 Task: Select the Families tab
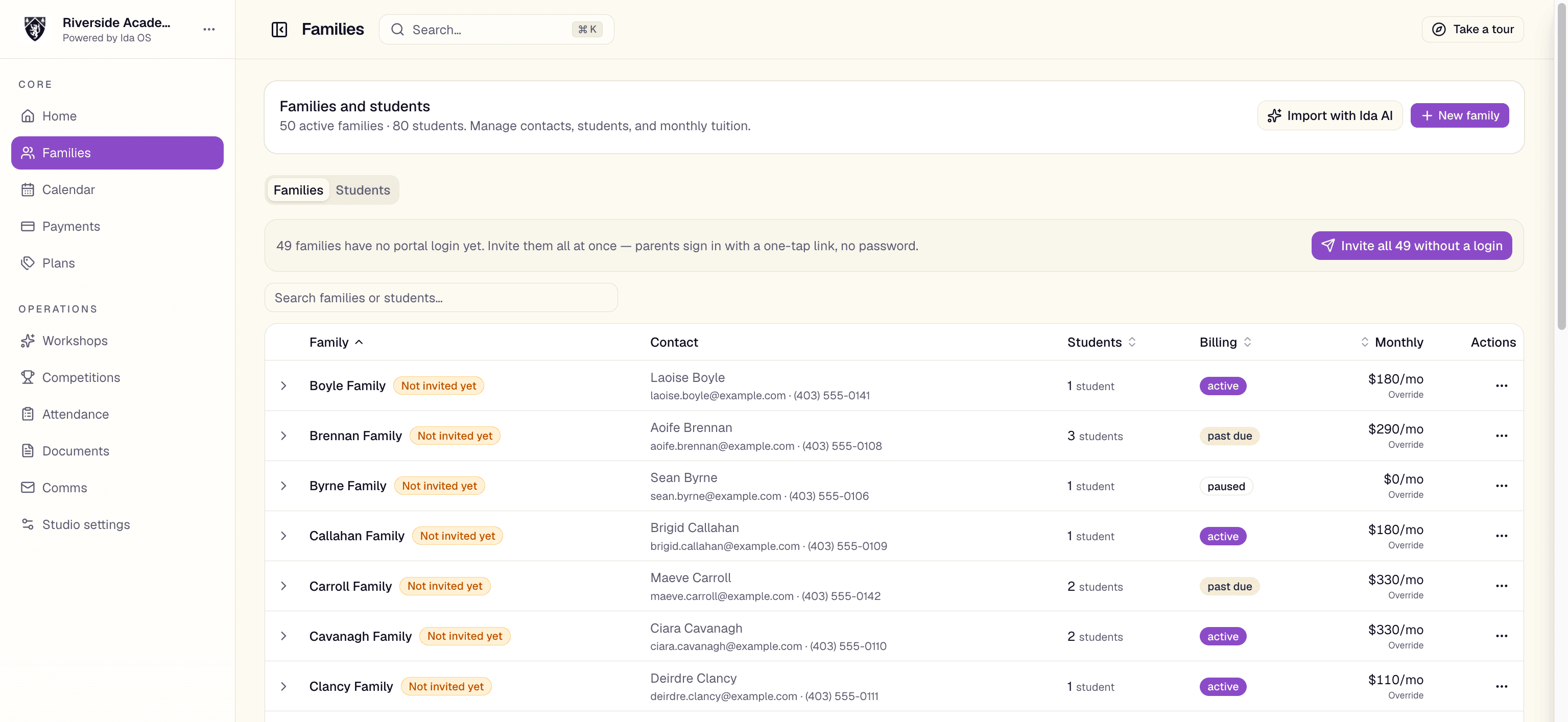pyautogui.click(x=298, y=190)
